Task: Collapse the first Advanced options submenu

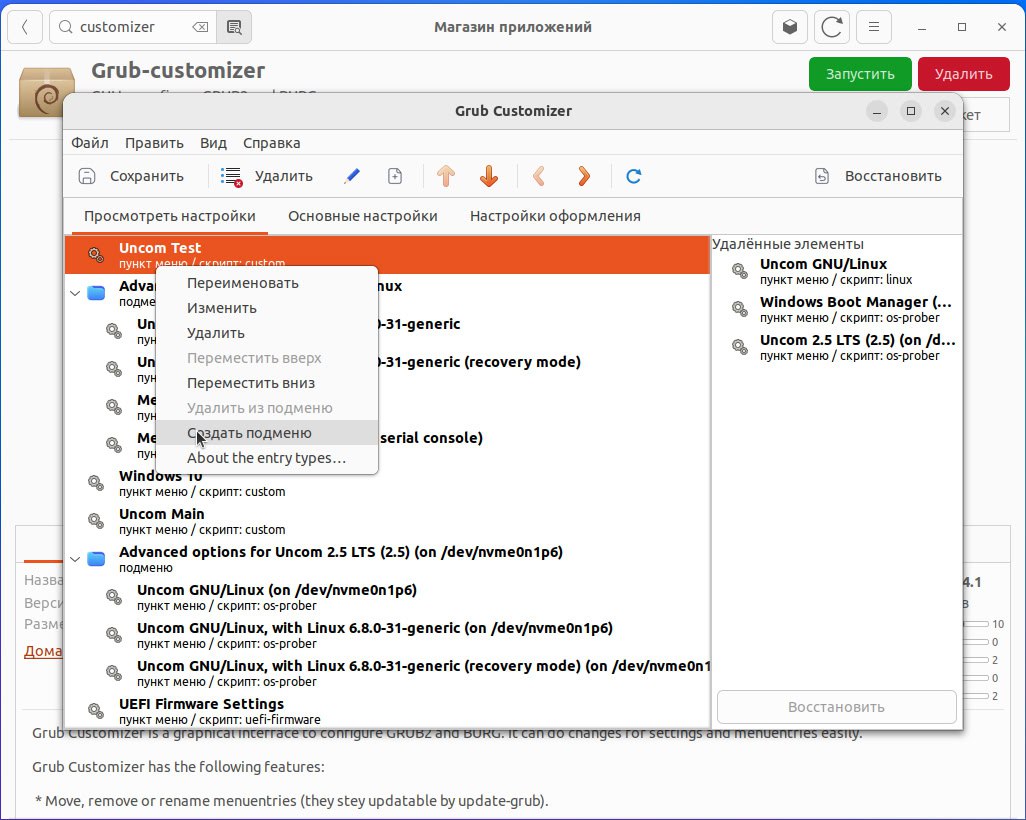Action: 75,293
